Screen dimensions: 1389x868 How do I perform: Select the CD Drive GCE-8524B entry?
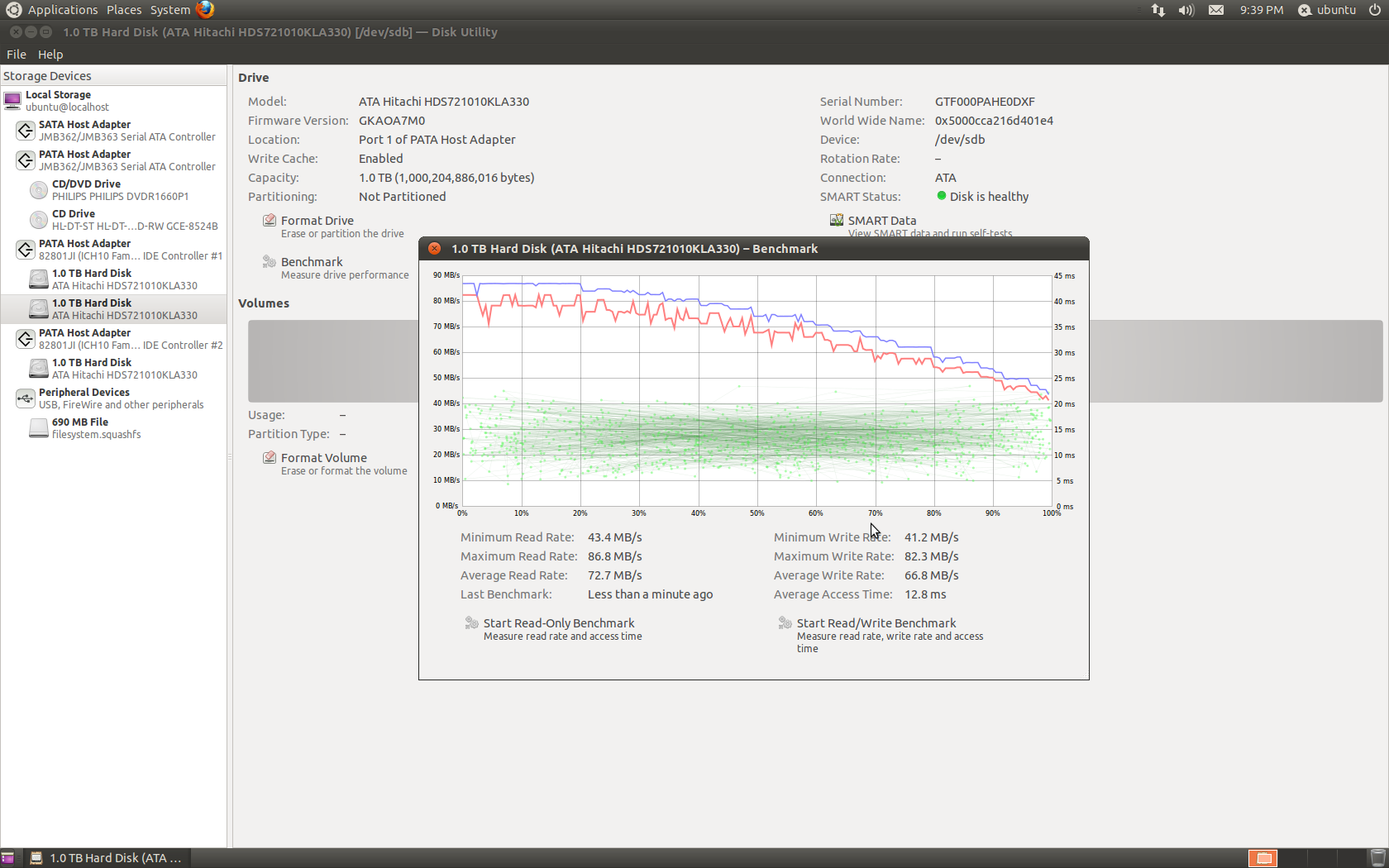[x=113, y=220]
